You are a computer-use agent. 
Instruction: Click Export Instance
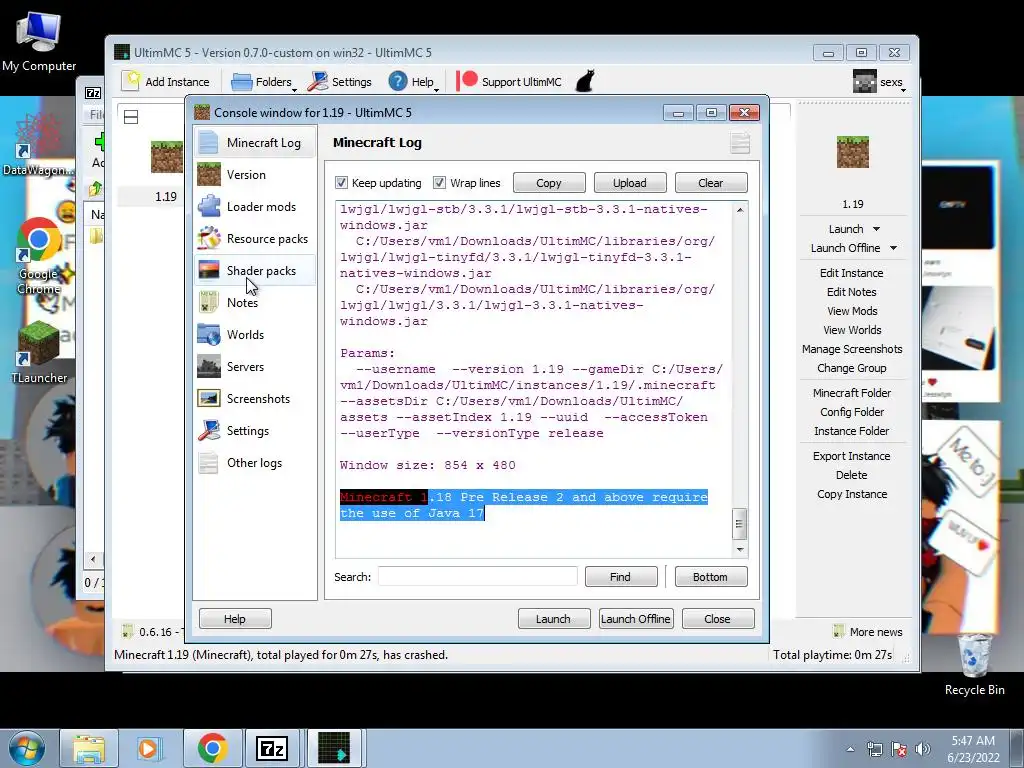coord(852,456)
